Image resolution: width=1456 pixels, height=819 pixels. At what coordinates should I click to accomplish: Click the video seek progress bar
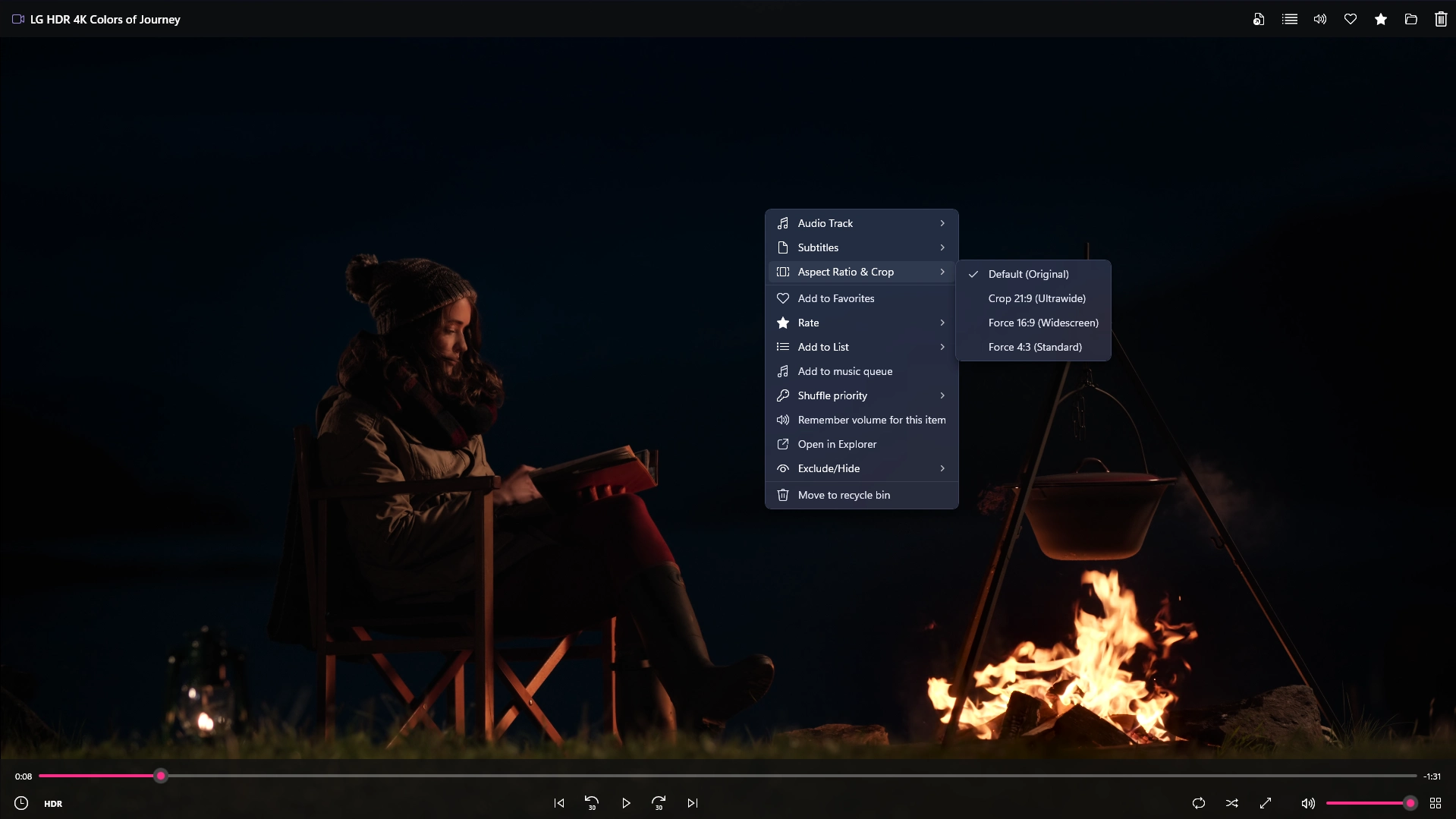pos(728,776)
